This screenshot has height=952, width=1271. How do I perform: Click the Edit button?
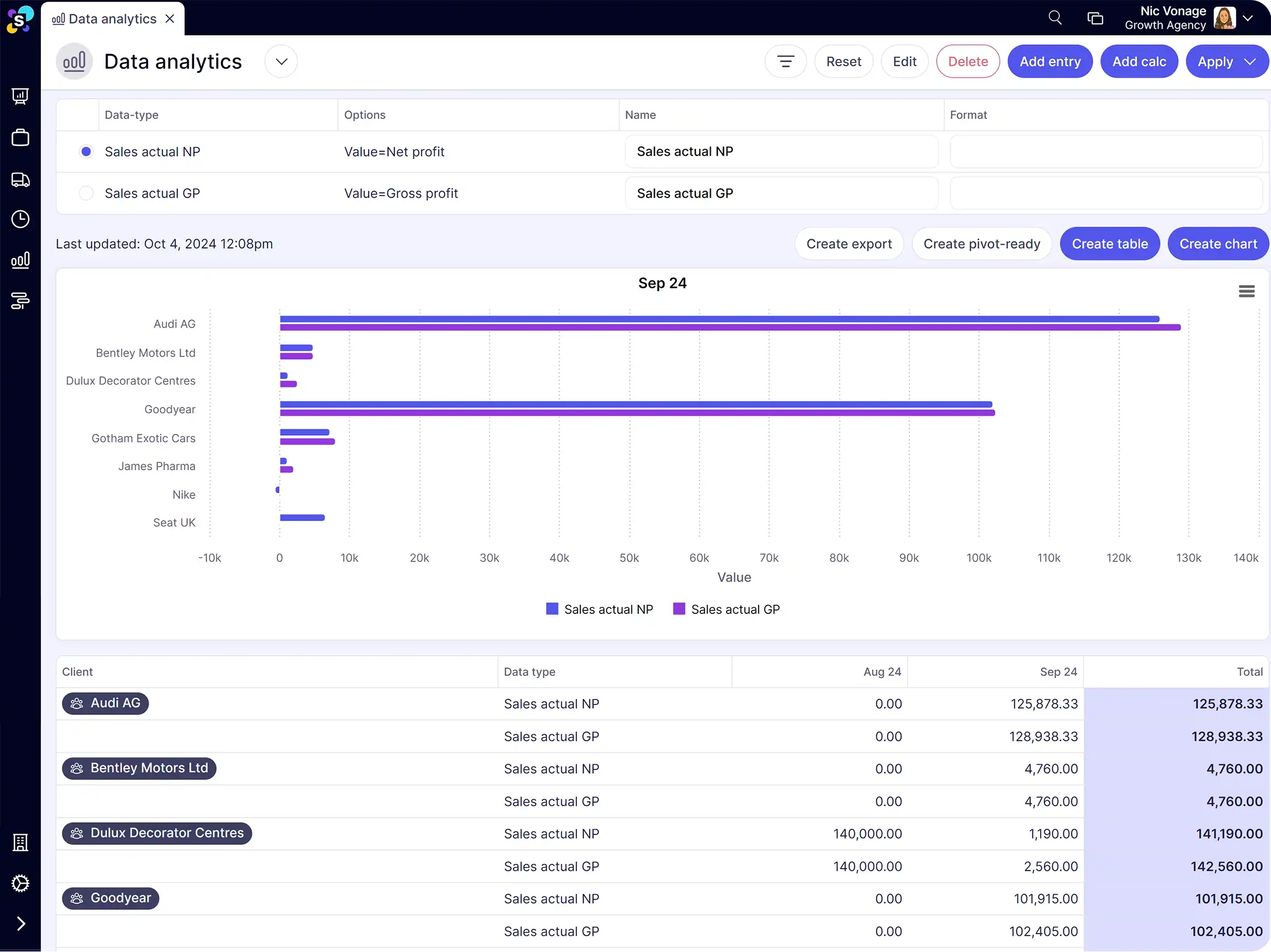point(905,61)
